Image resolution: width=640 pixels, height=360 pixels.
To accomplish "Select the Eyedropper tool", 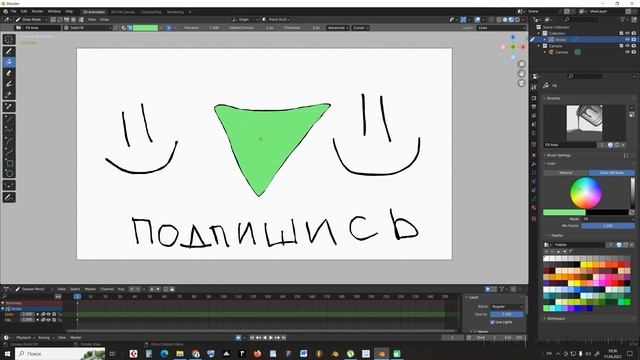I will pyautogui.click(x=9, y=107).
